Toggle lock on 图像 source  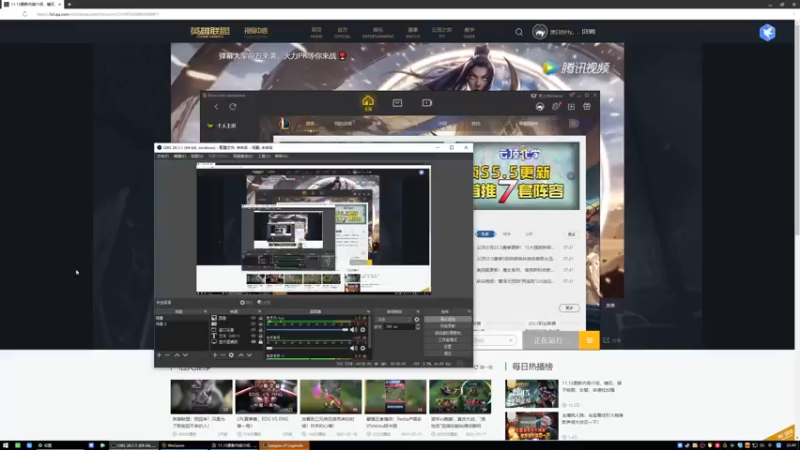[261, 318]
